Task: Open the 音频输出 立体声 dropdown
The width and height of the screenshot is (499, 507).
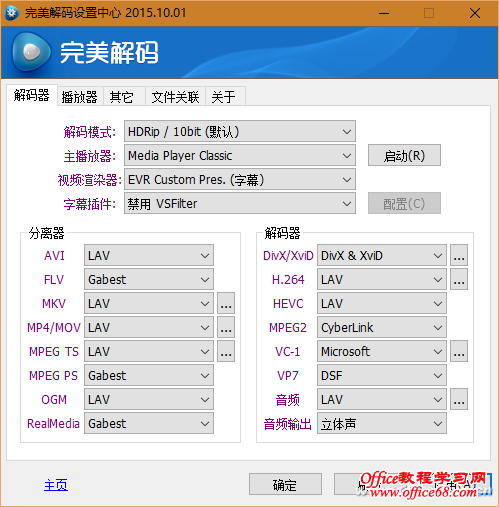Action: point(382,423)
